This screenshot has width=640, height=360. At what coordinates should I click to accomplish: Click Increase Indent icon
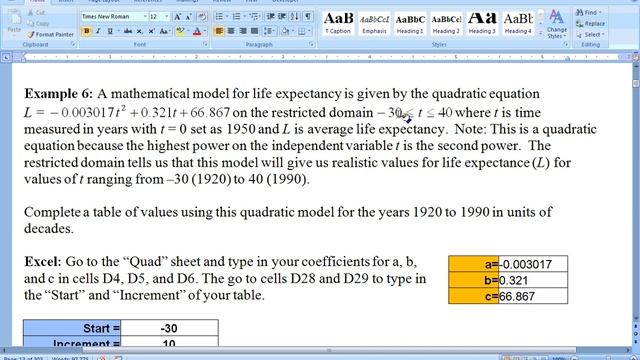282,16
